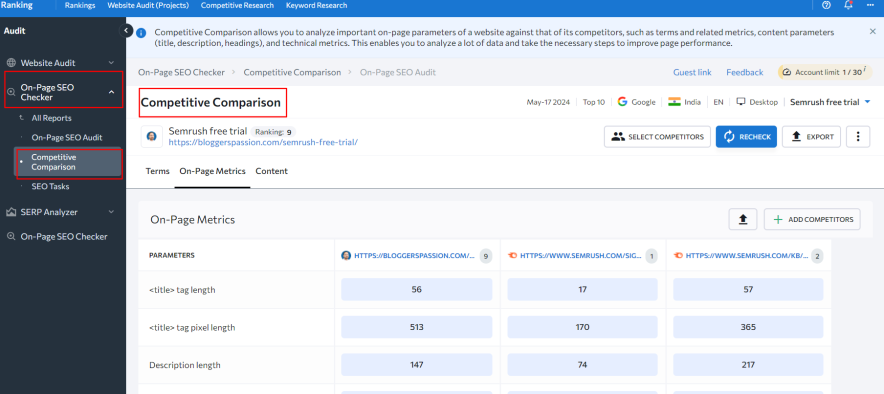
Task: Click bloggerspassion column favicon
Action: [346, 255]
